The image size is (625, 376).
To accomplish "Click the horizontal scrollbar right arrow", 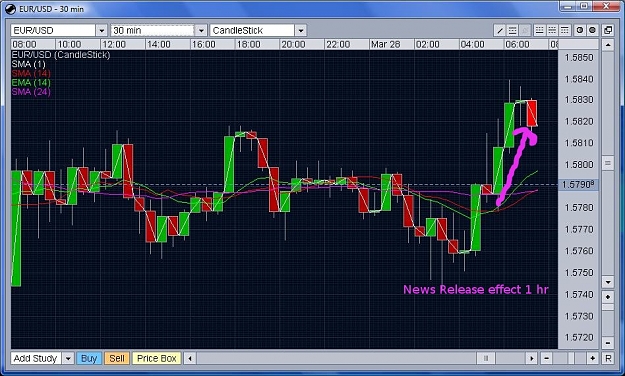I will pos(531,358).
